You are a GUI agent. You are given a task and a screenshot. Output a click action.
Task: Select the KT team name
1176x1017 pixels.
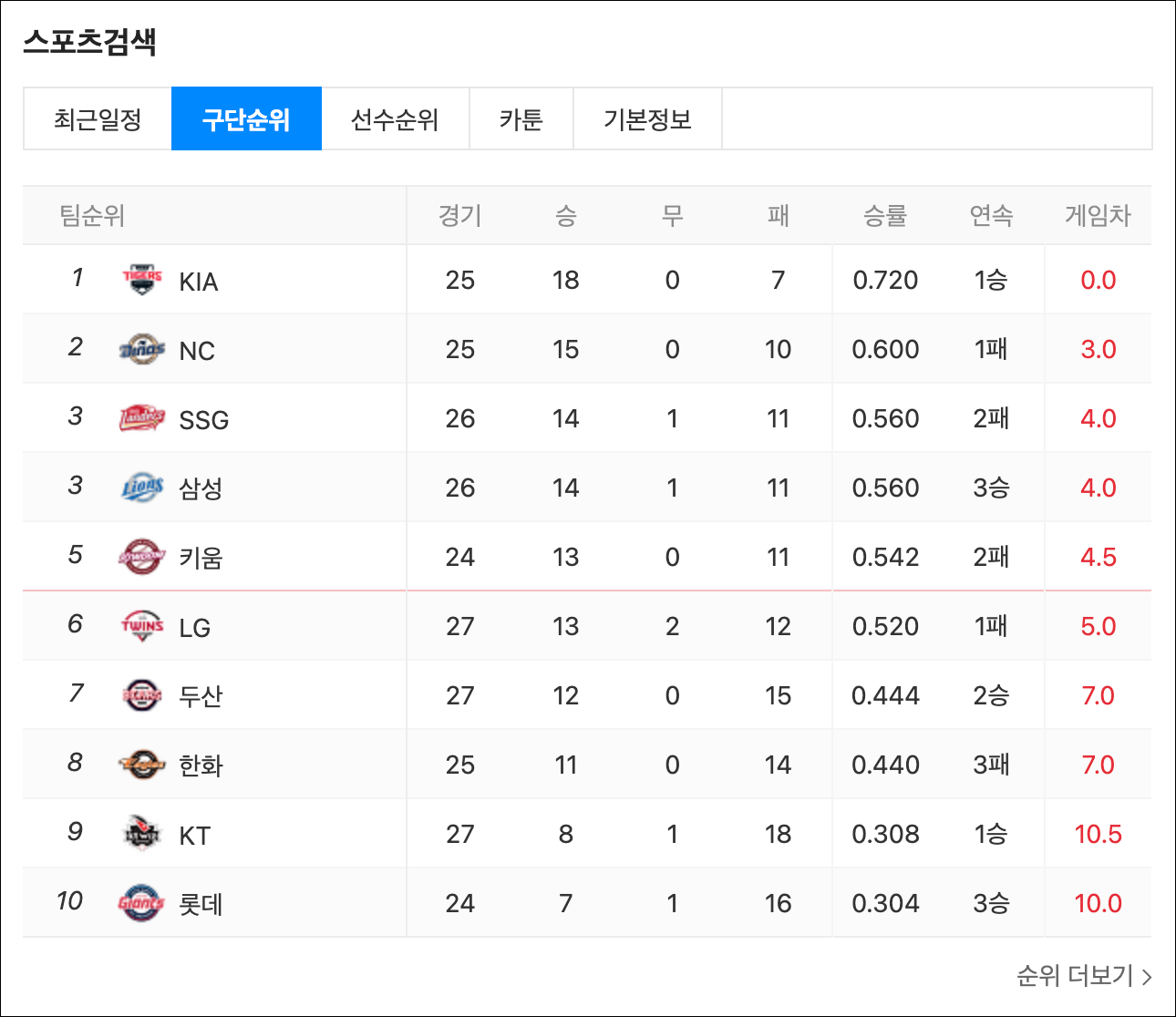[195, 836]
